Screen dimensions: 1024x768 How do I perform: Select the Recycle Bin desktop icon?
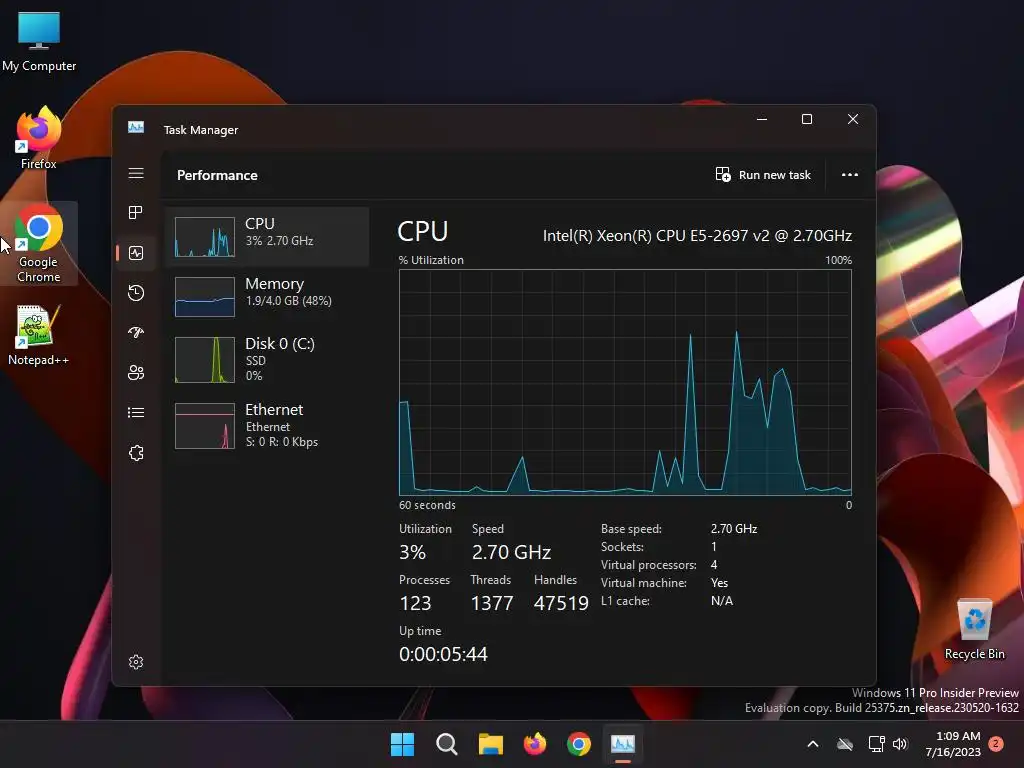point(974,629)
